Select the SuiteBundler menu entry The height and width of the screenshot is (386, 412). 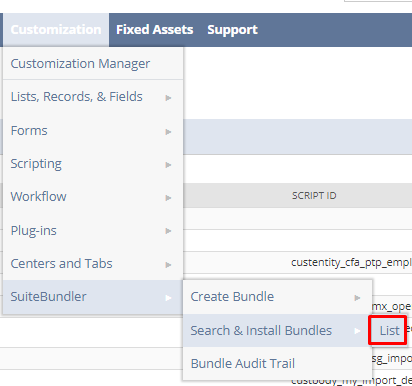point(93,297)
